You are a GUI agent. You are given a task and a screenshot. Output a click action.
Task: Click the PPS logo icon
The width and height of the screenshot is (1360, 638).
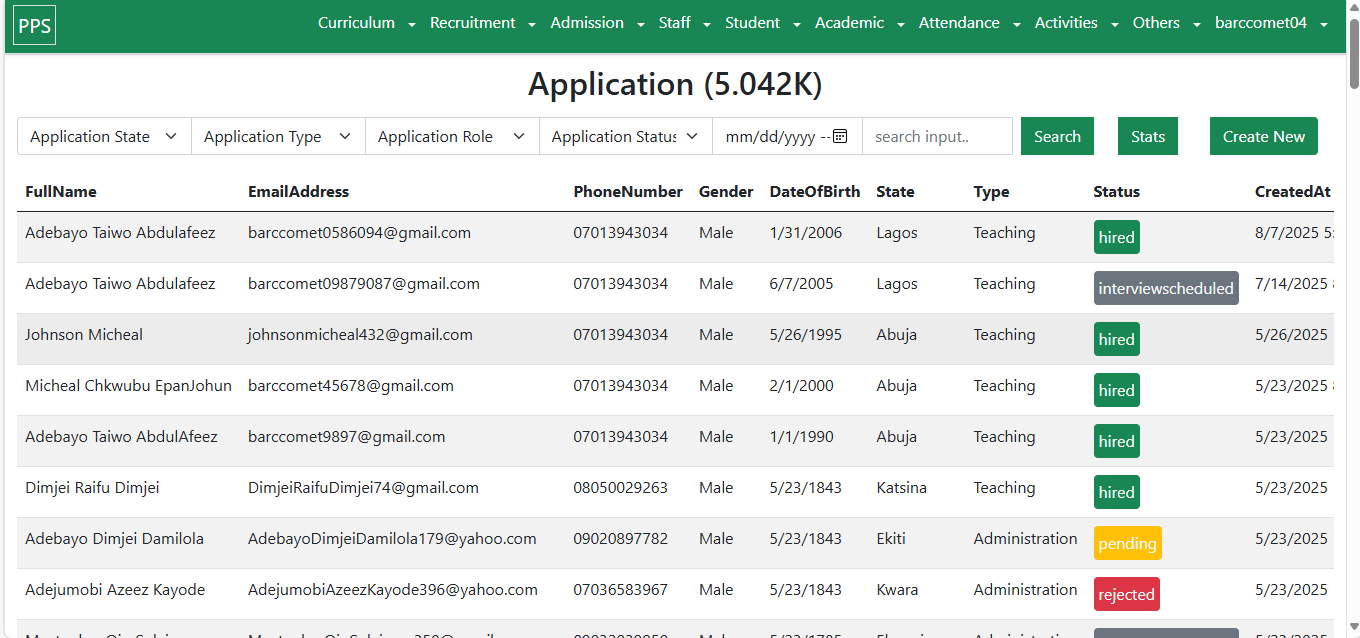point(35,25)
